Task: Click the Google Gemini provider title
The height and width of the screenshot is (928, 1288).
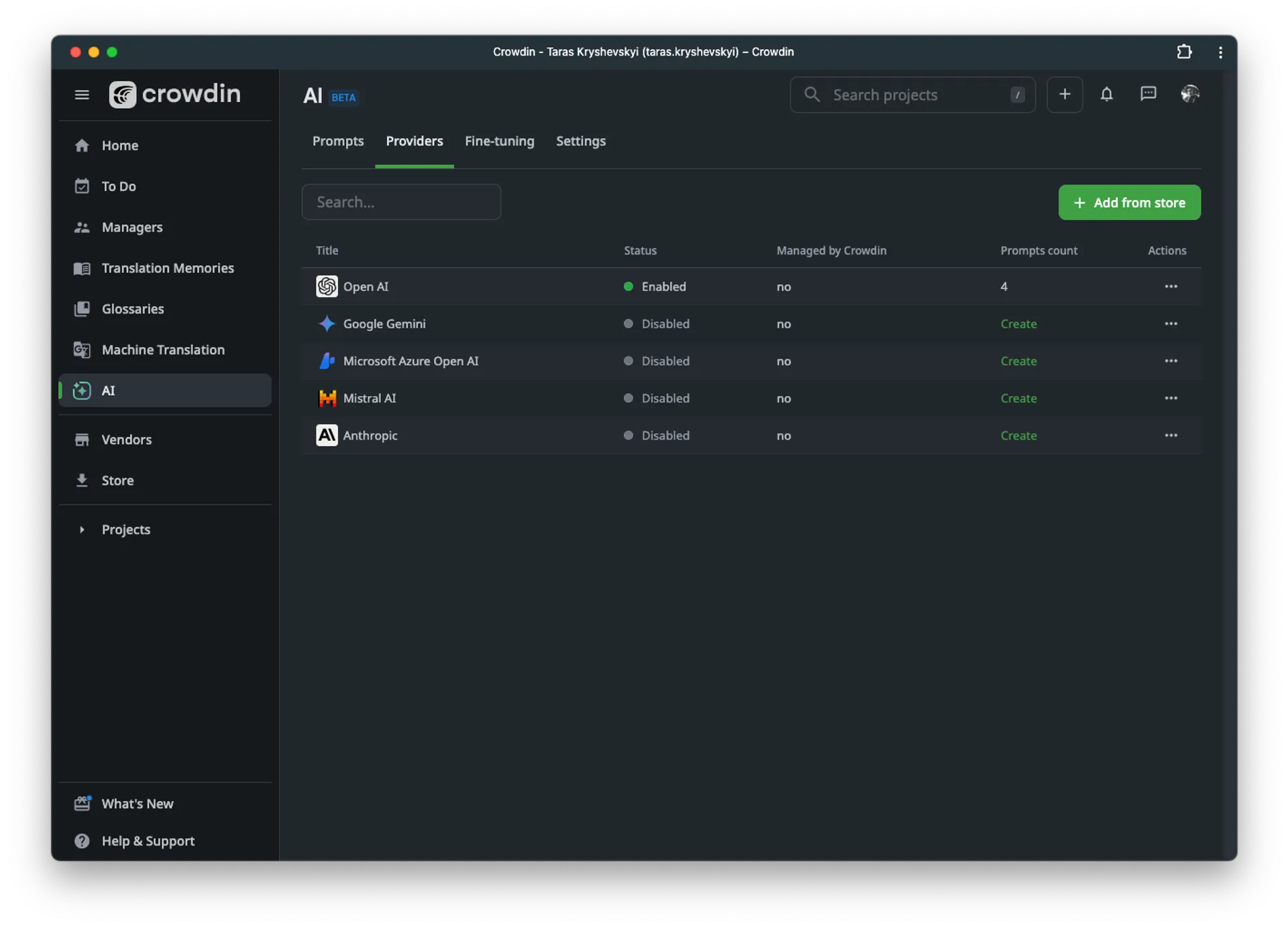Action: click(x=384, y=324)
